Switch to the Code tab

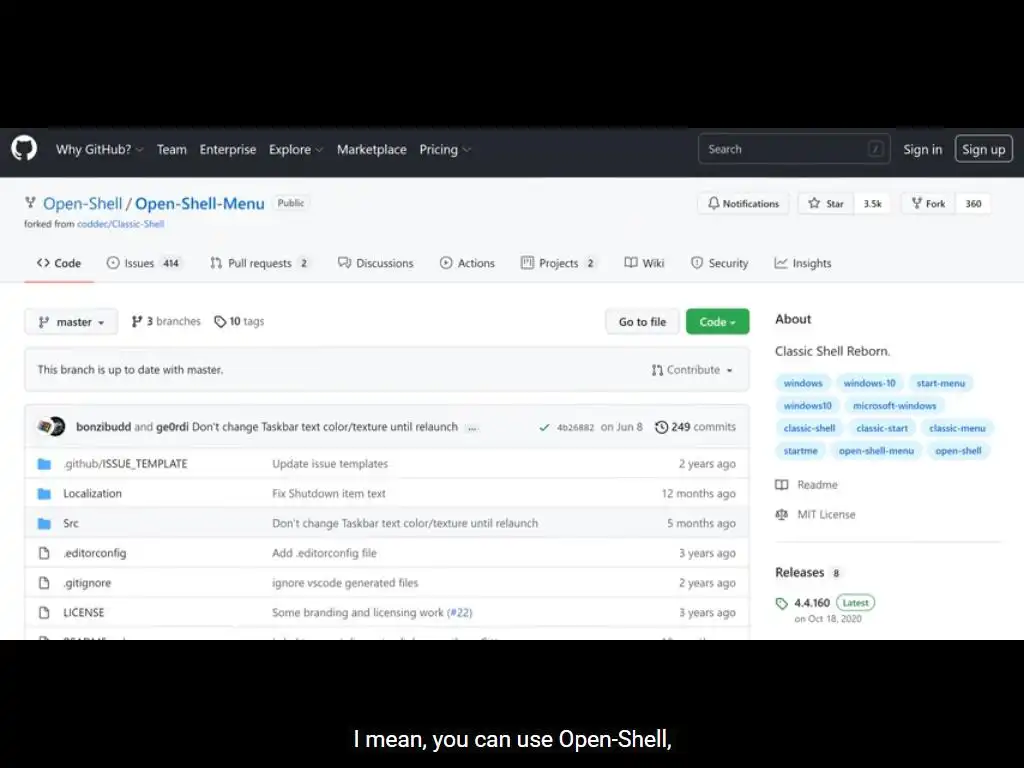point(59,263)
